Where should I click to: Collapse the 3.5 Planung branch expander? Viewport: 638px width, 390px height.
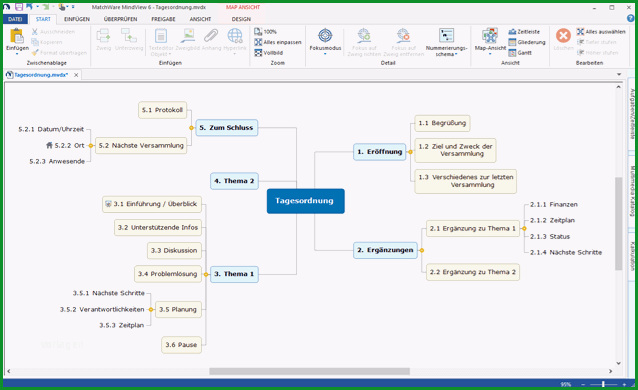151,310
